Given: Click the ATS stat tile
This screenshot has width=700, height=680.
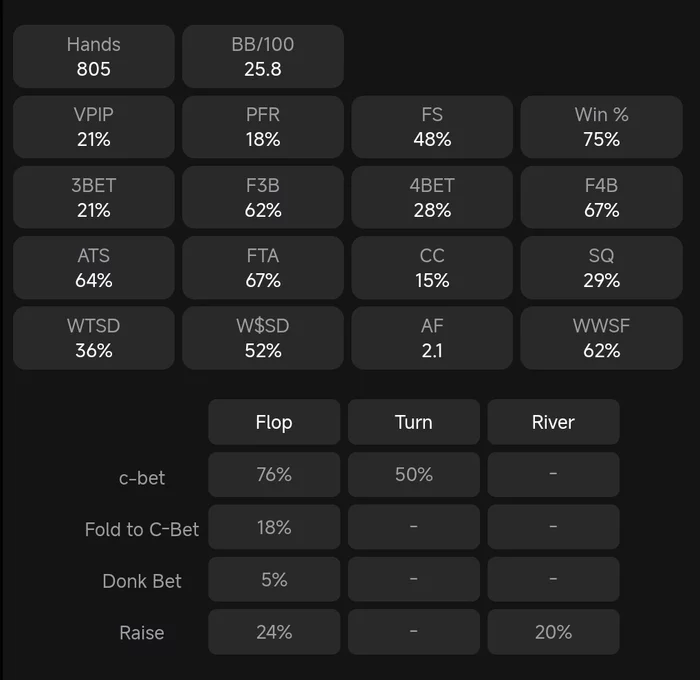Looking at the screenshot, I should click(x=94, y=268).
